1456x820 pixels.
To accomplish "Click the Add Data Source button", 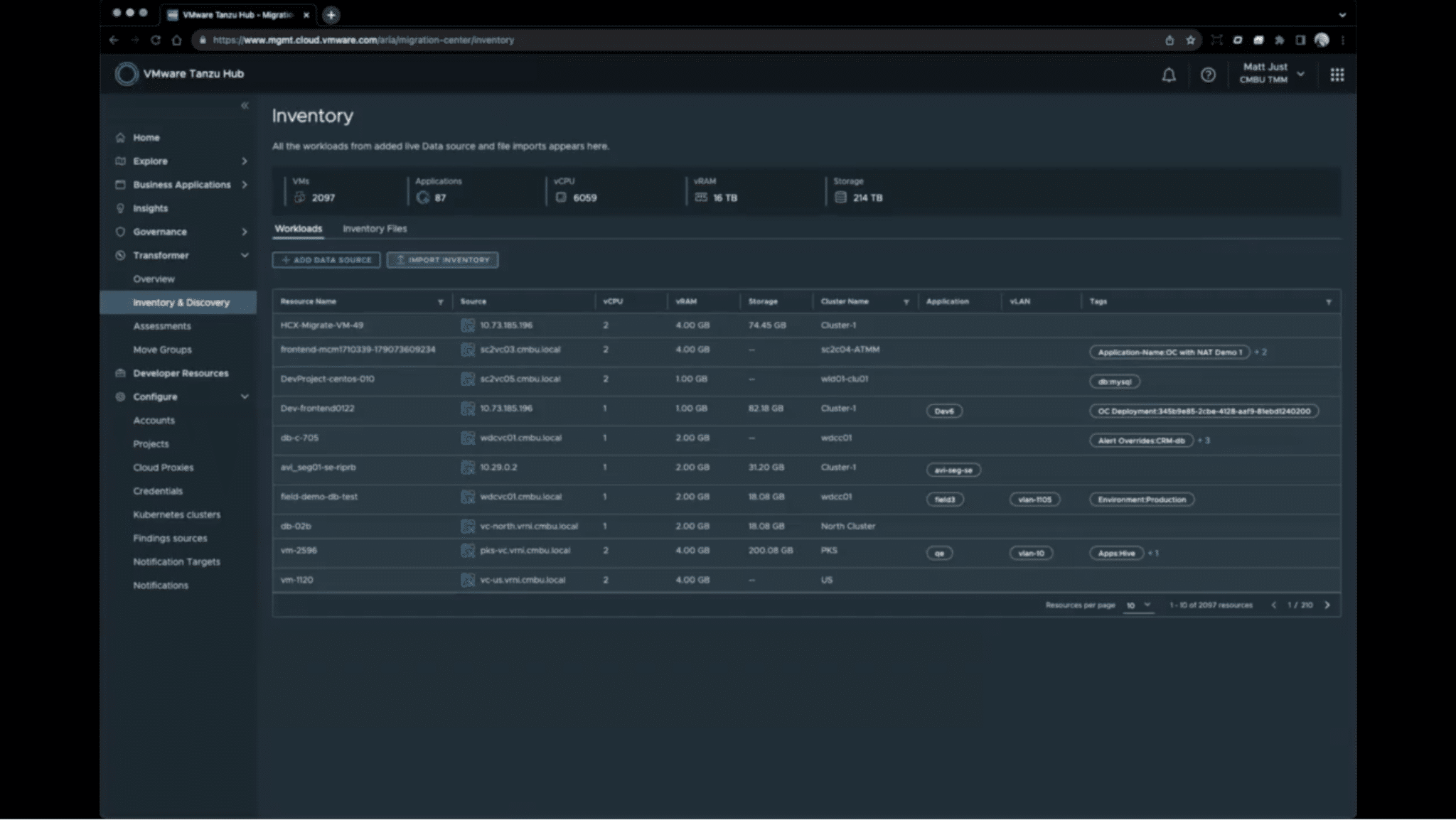I will [x=326, y=260].
